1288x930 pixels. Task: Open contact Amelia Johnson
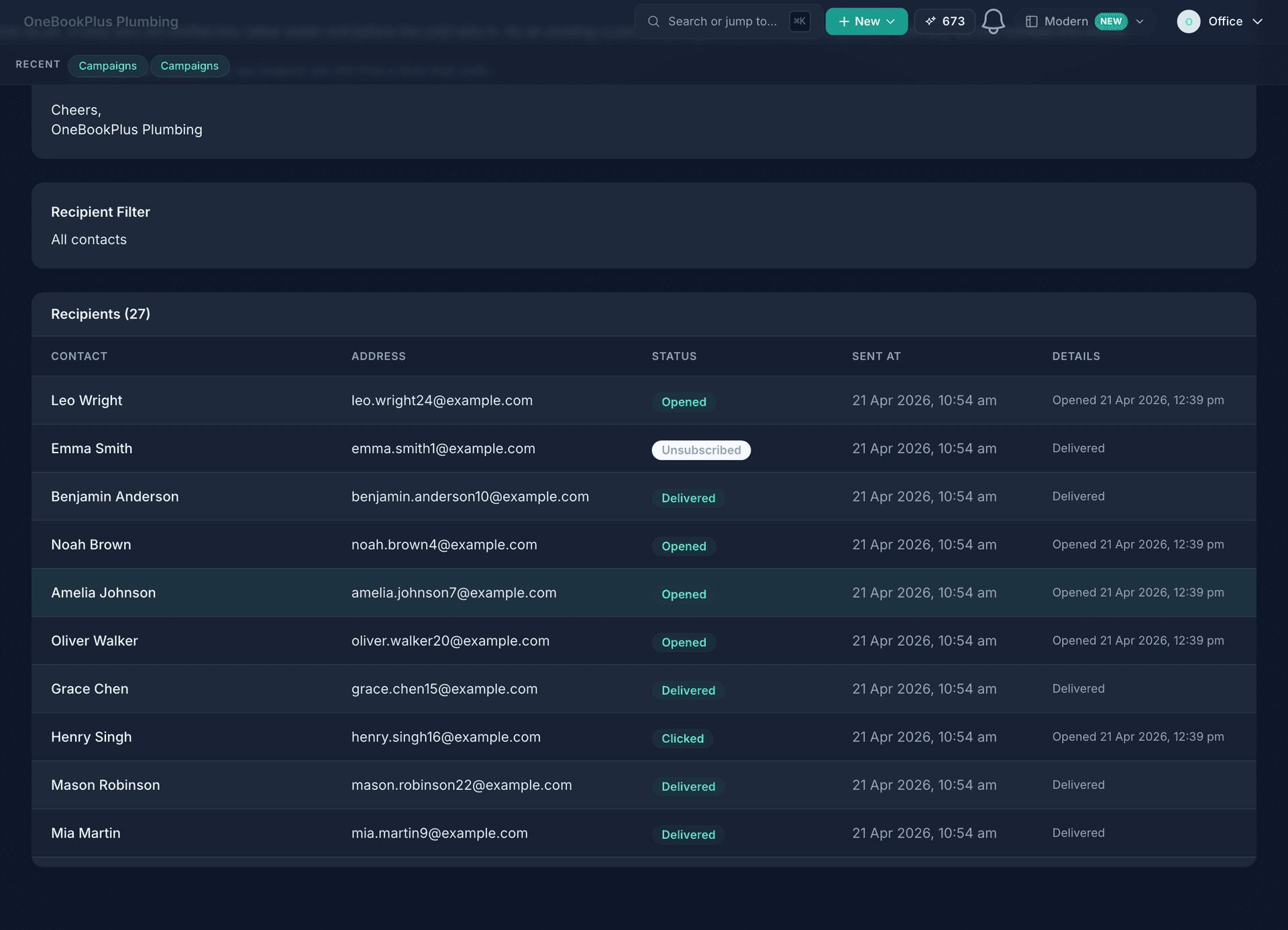(x=103, y=593)
